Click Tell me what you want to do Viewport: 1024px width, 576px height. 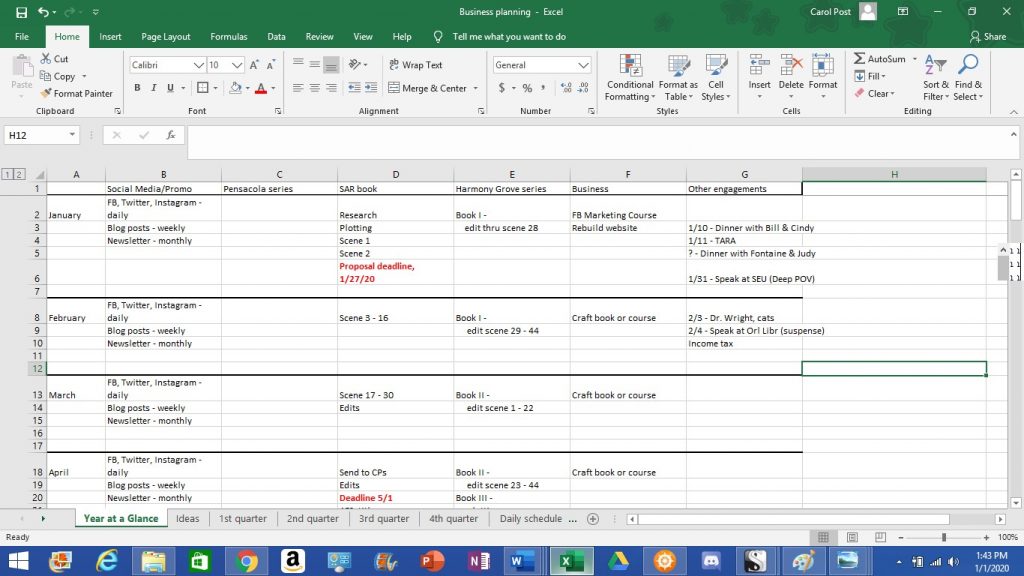click(509, 37)
